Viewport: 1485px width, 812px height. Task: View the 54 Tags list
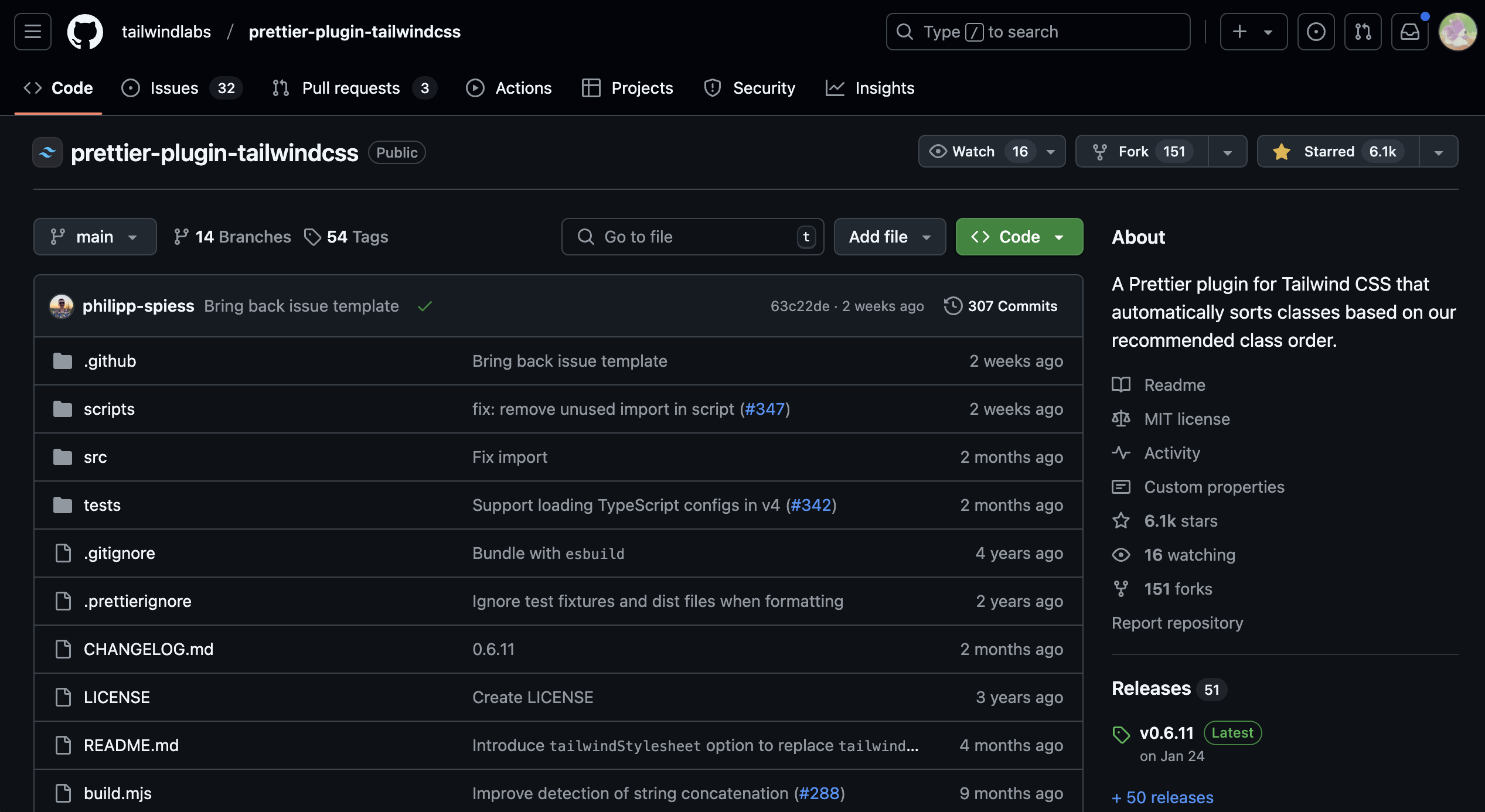click(346, 237)
